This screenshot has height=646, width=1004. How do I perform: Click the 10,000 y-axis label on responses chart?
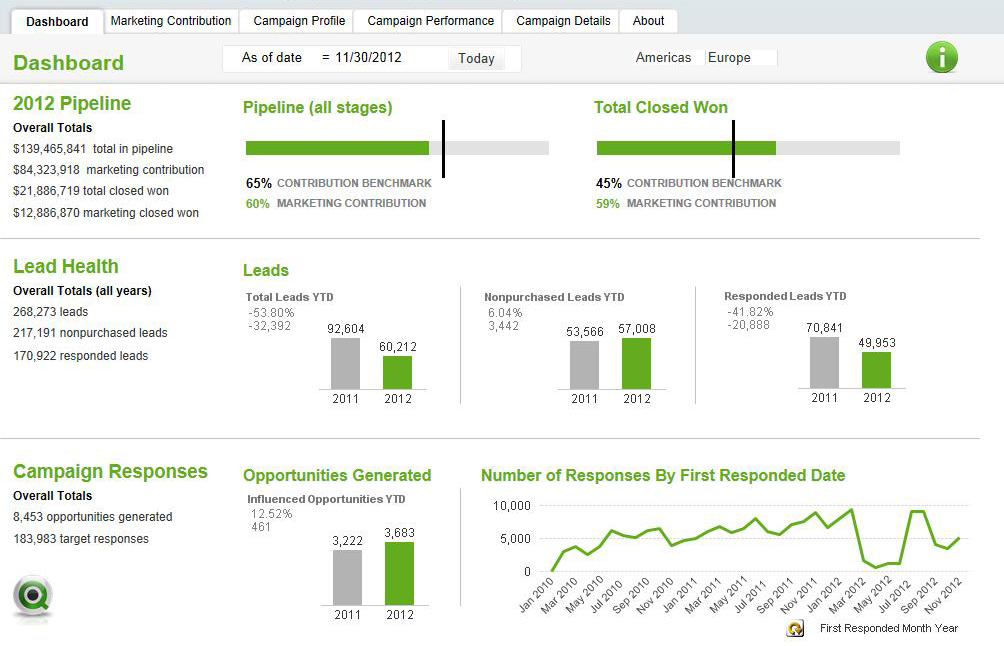(x=512, y=506)
